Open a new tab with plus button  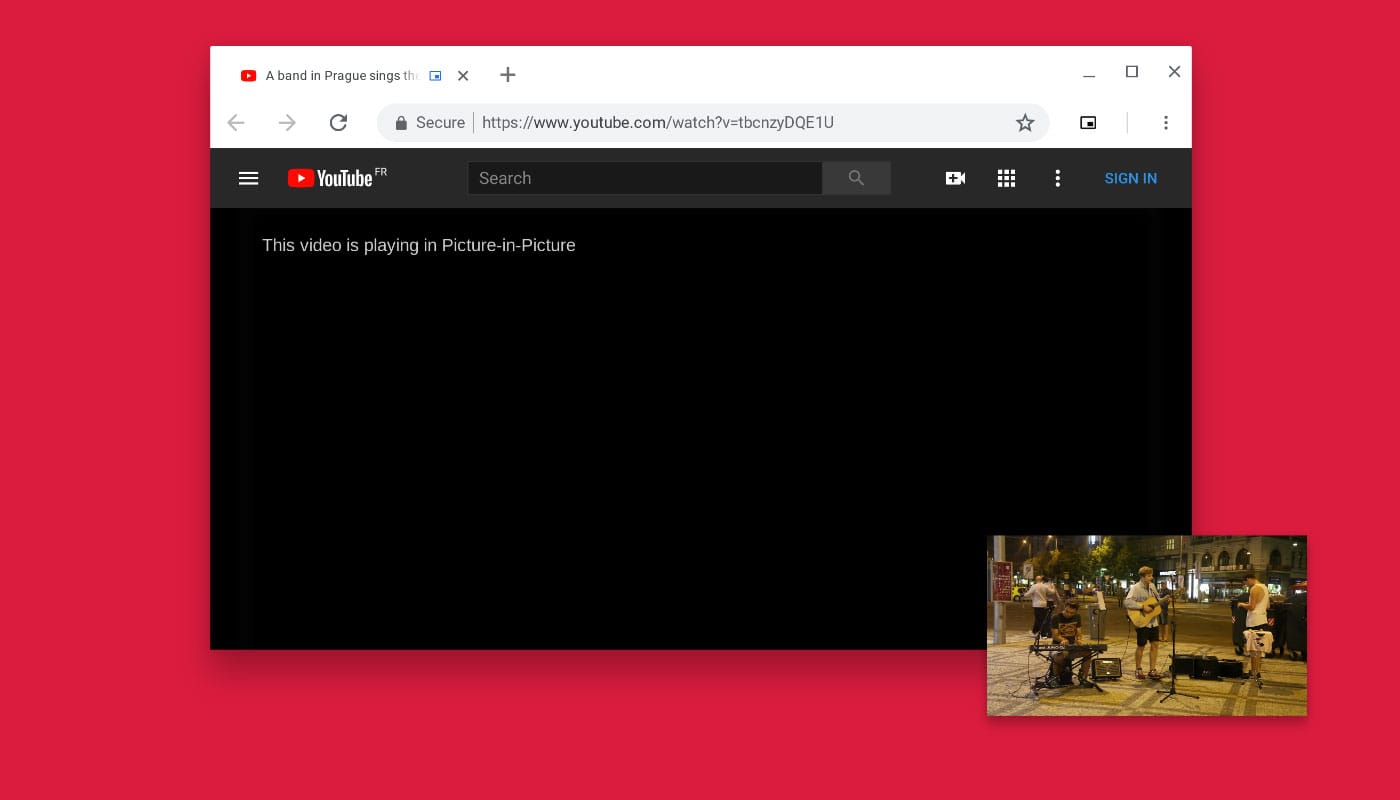coord(508,75)
